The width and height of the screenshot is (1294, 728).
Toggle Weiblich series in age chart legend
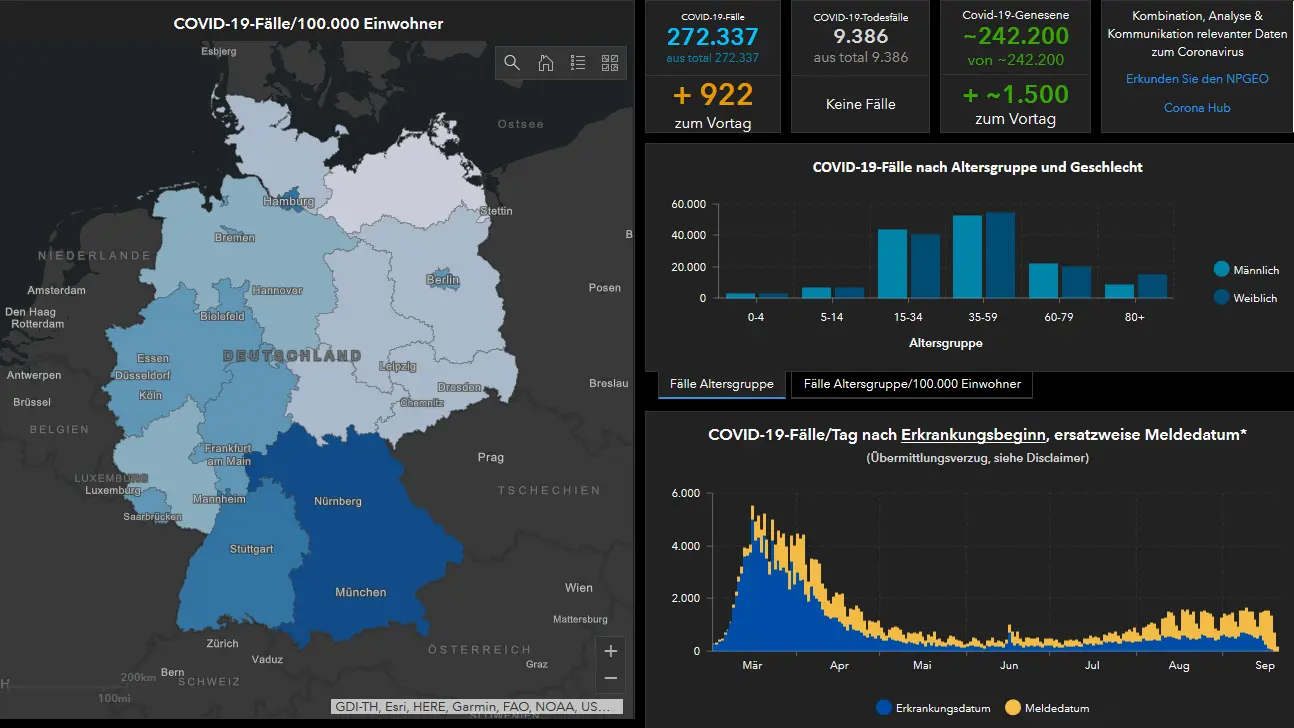click(x=1221, y=297)
